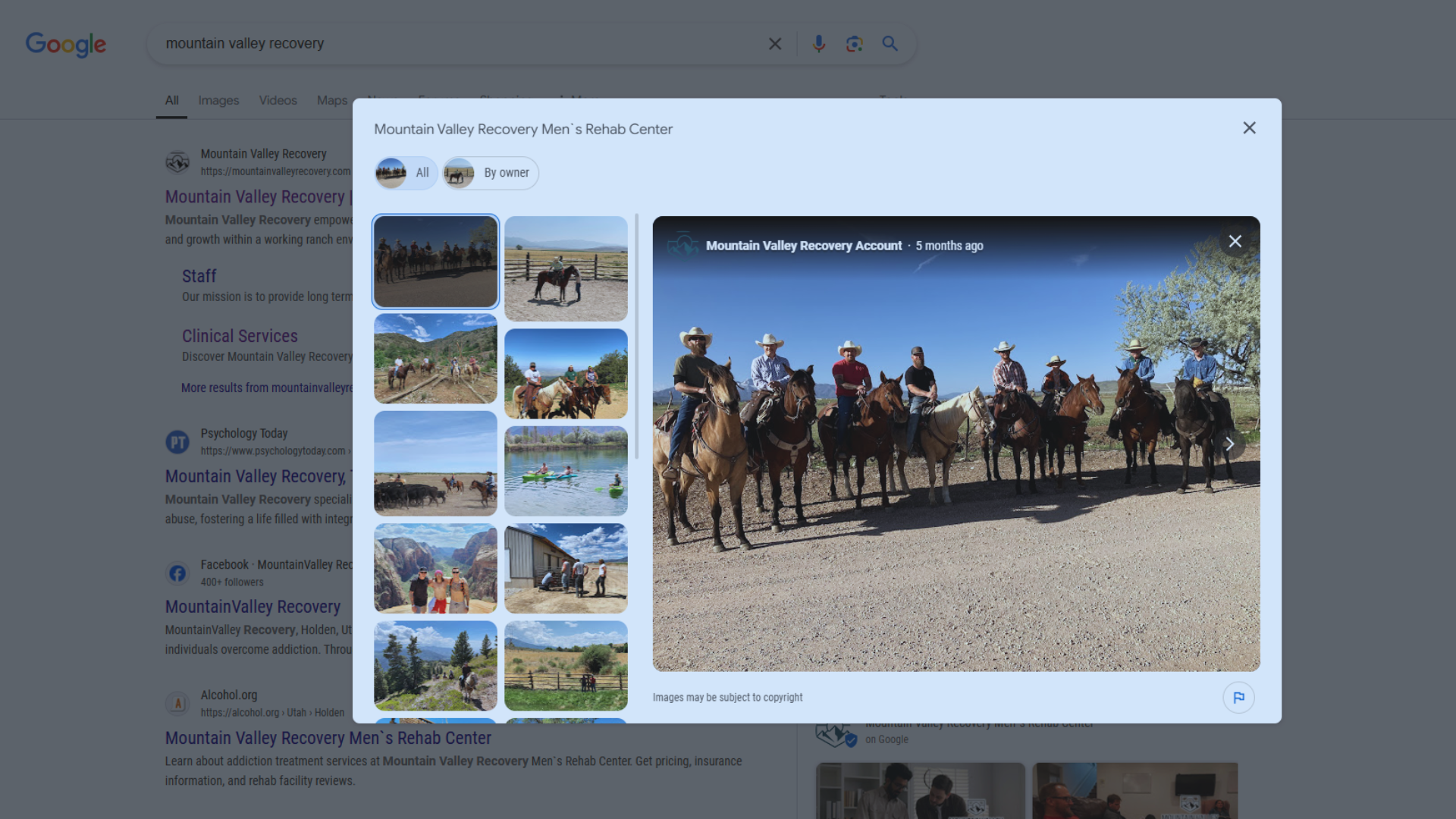Close the enlarged photo viewer overlay
This screenshot has height=819, width=1456.
point(1235,241)
